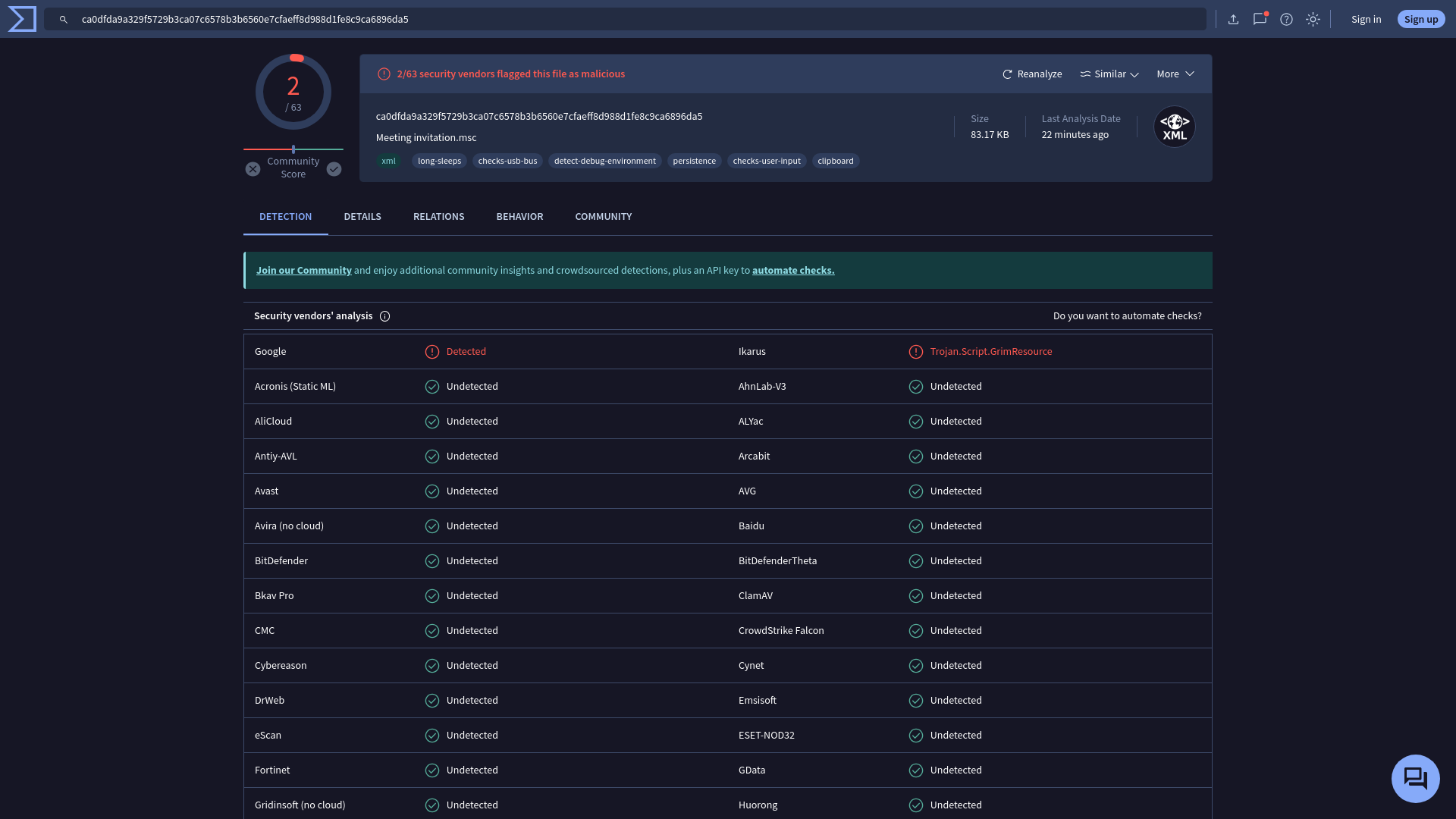Click the Cybereason vendor name
Image resolution: width=1456 pixels, height=819 pixels.
(x=281, y=666)
